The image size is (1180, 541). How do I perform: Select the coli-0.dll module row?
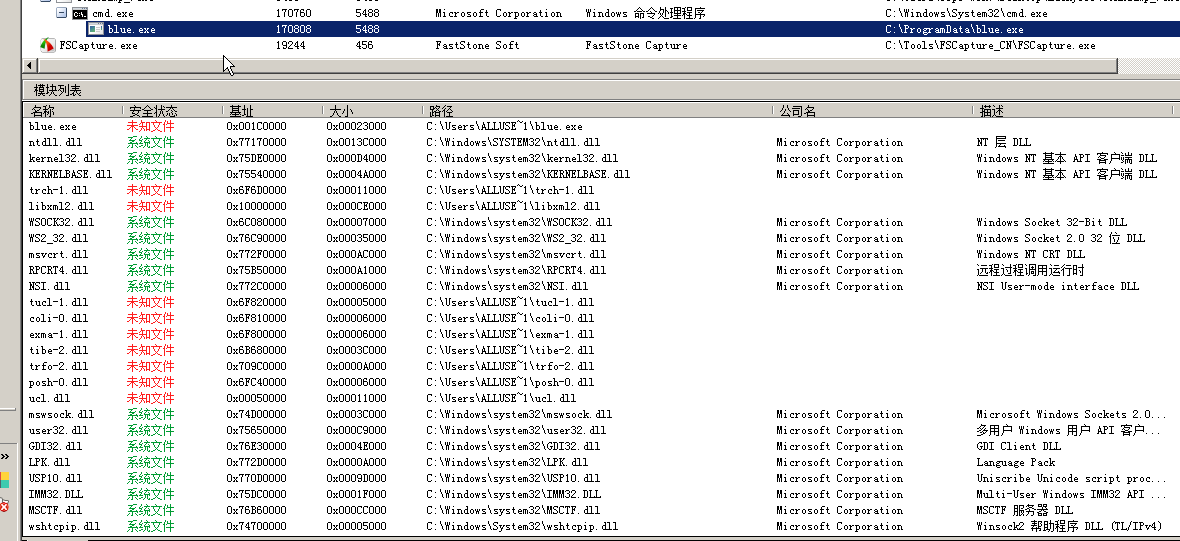coord(601,318)
